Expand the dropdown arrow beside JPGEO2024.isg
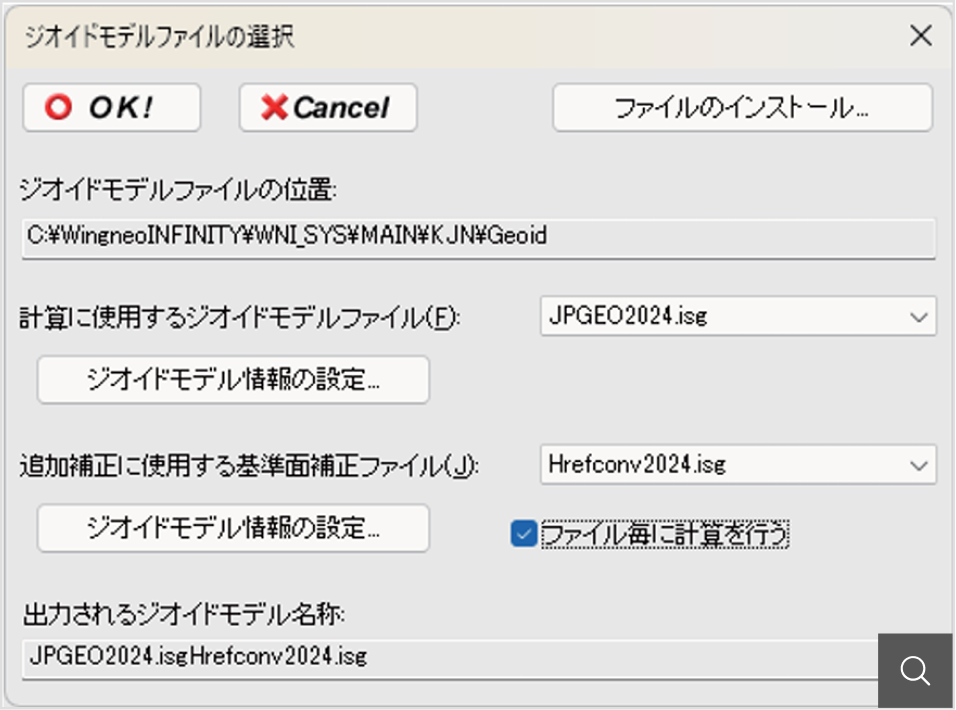 click(918, 317)
